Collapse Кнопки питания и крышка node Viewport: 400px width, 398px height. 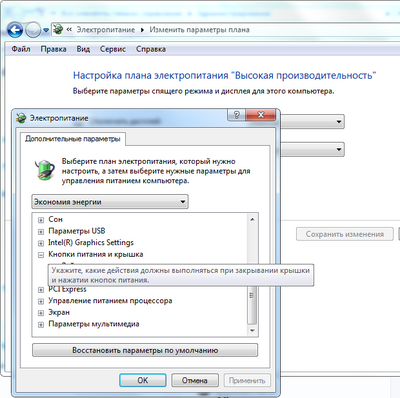click(41, 255)
